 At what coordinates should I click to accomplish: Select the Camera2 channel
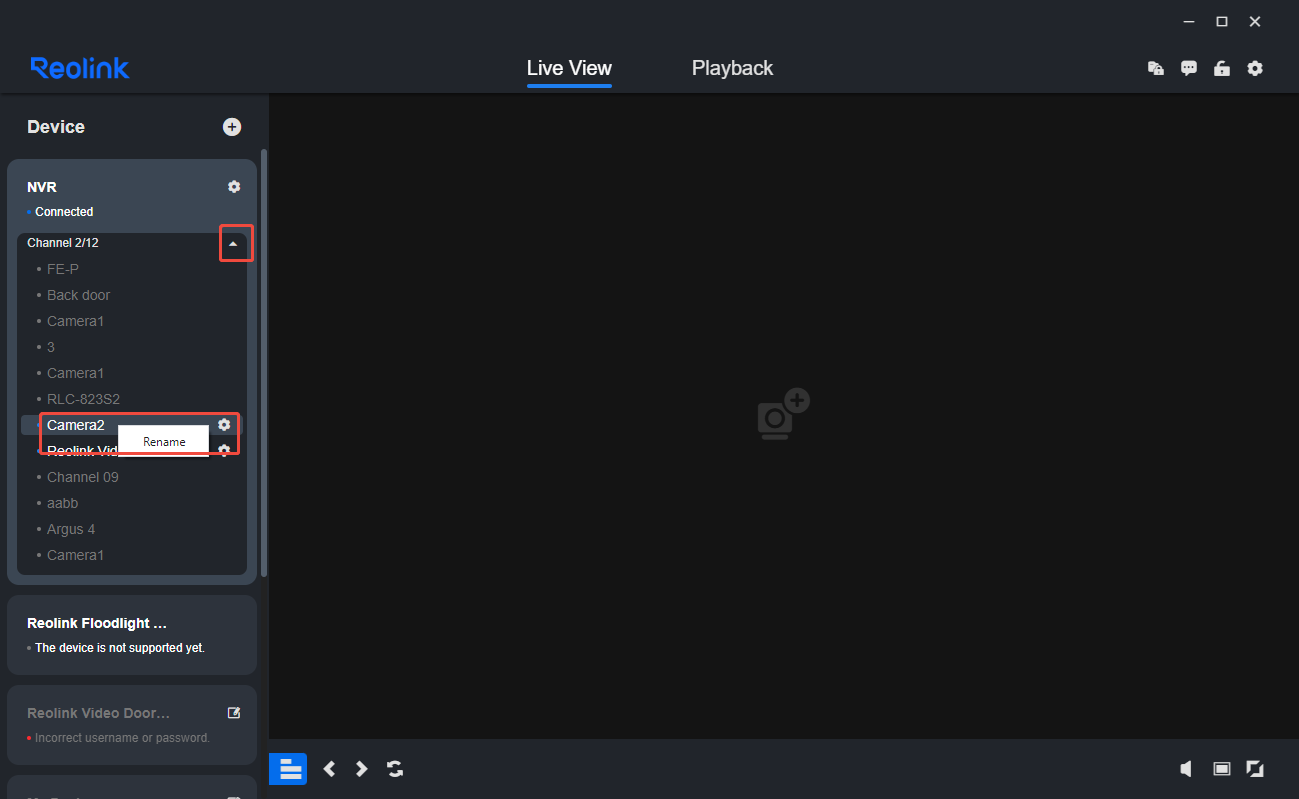76,425
